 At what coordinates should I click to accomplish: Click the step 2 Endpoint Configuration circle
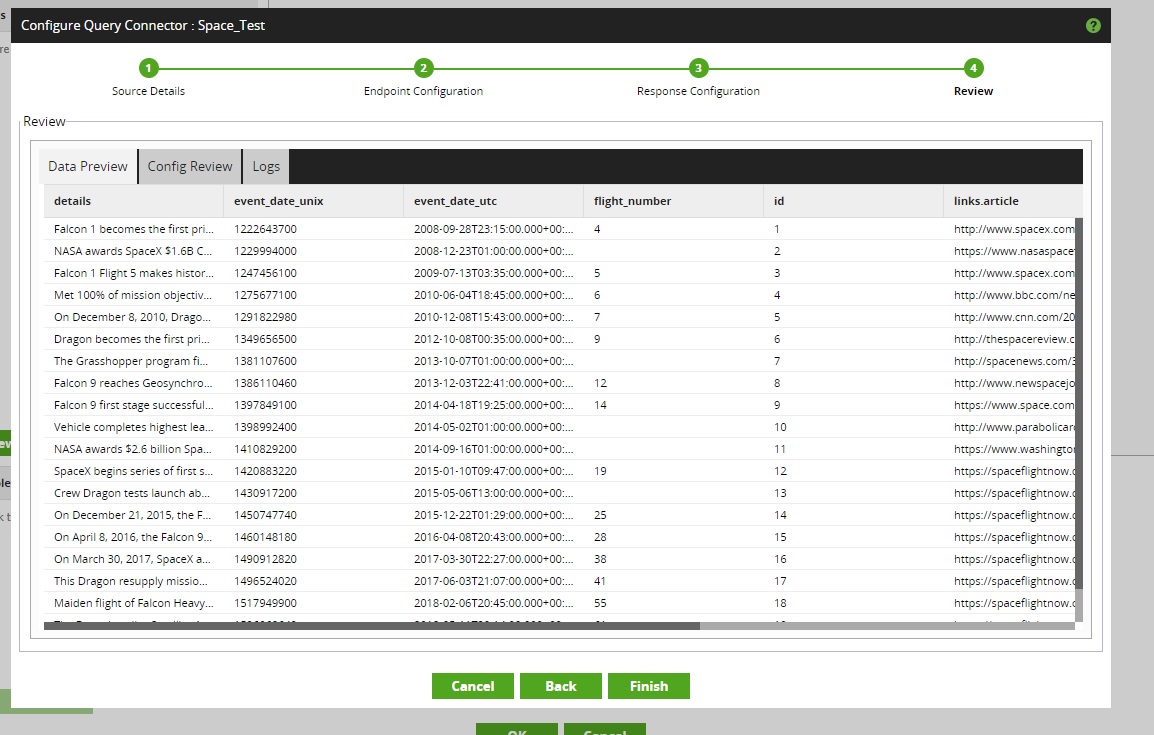click(x=423, y=68)
